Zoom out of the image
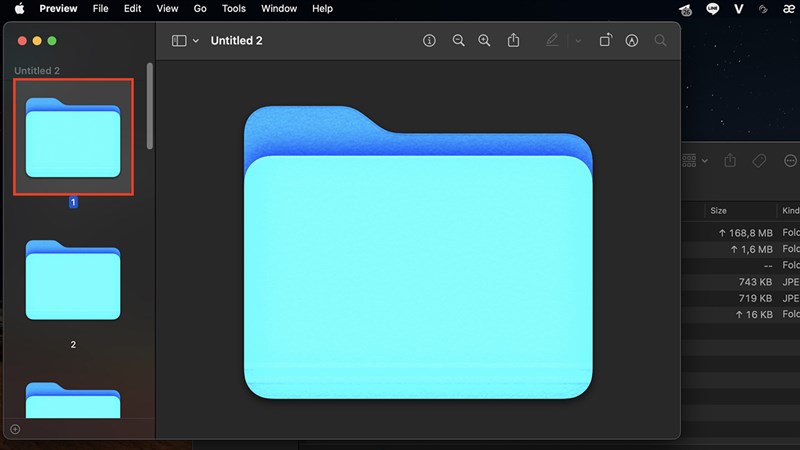This screenshot has width=800, height=450. click(x=458, y=41)
